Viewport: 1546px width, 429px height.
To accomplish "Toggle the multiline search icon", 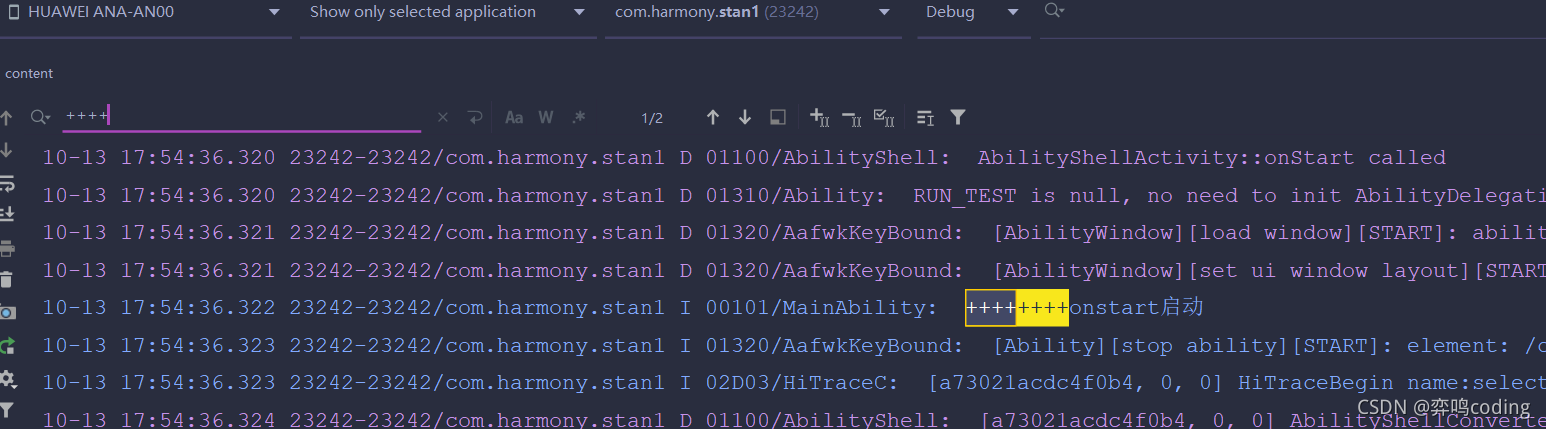I will pyautogui.click(x=925, y=118).
